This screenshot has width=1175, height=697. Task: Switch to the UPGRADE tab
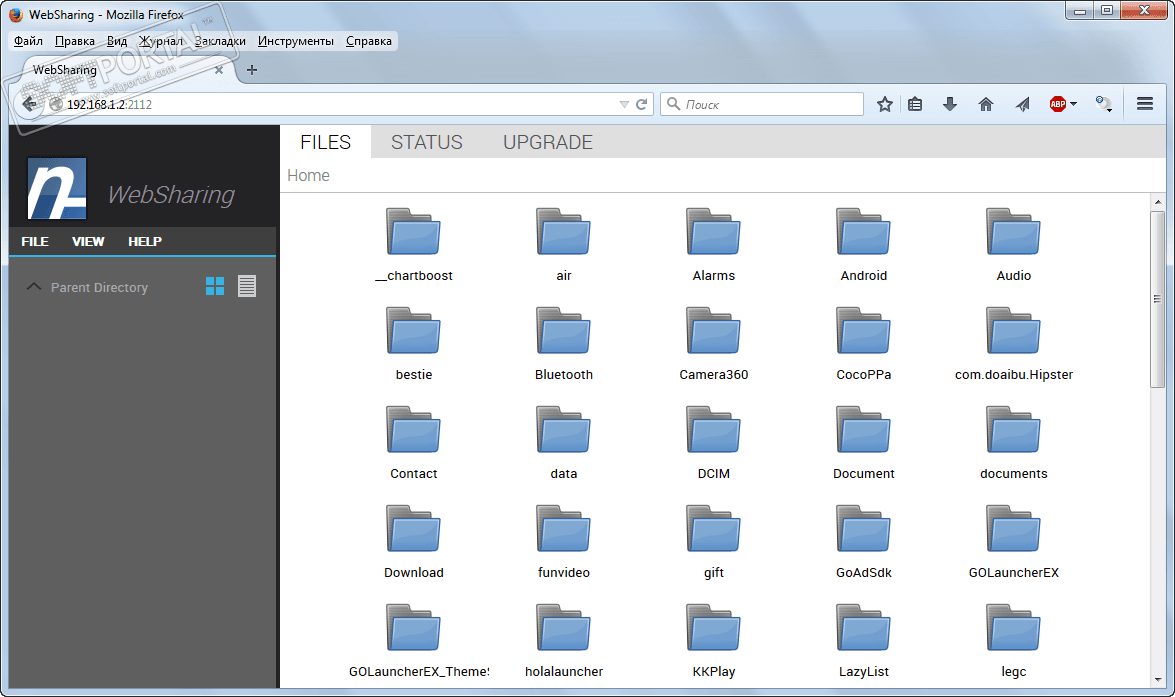(x=548, y=142)
